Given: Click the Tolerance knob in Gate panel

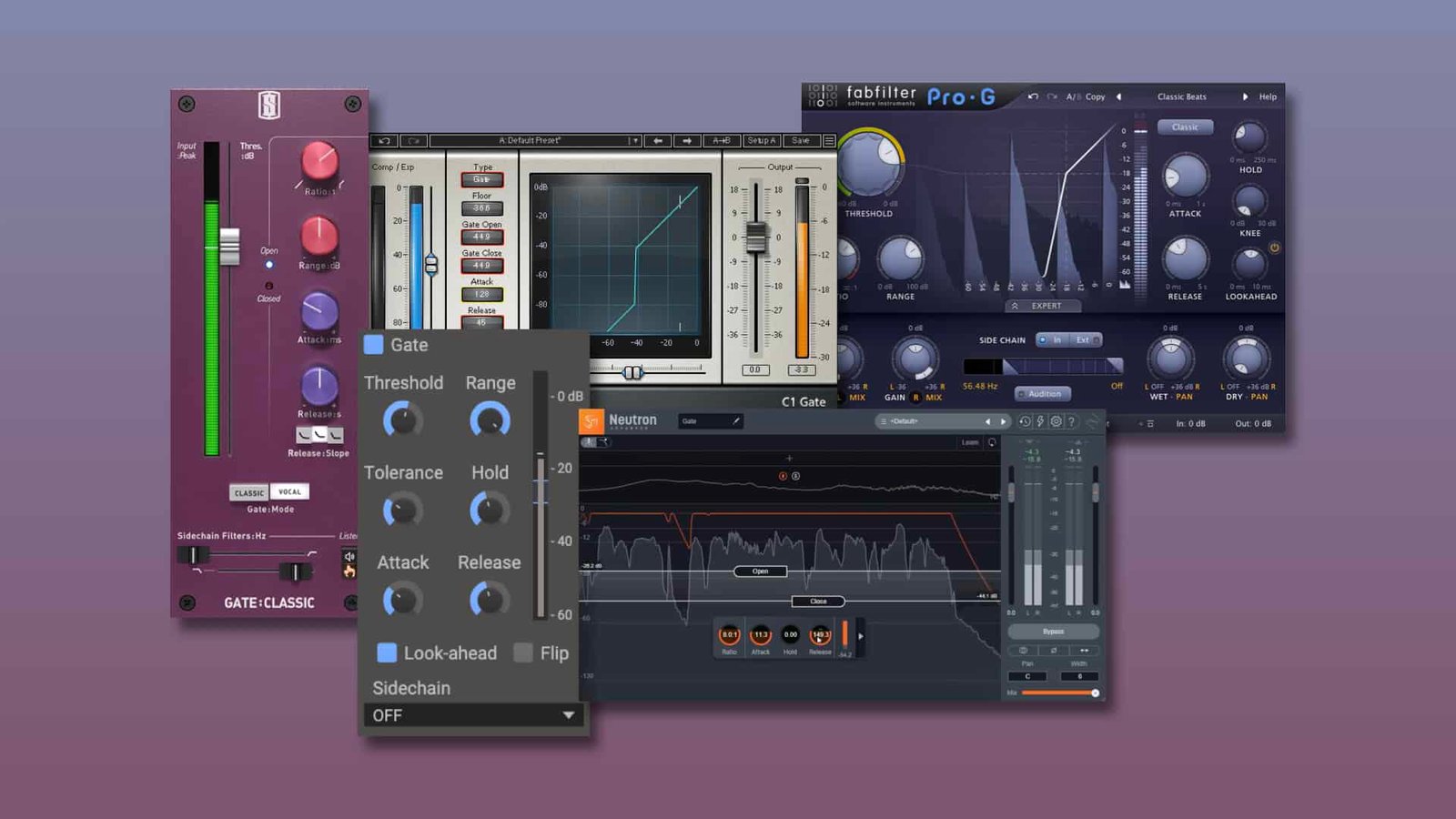Looking at the screenshot, I should tap(402, 511).
